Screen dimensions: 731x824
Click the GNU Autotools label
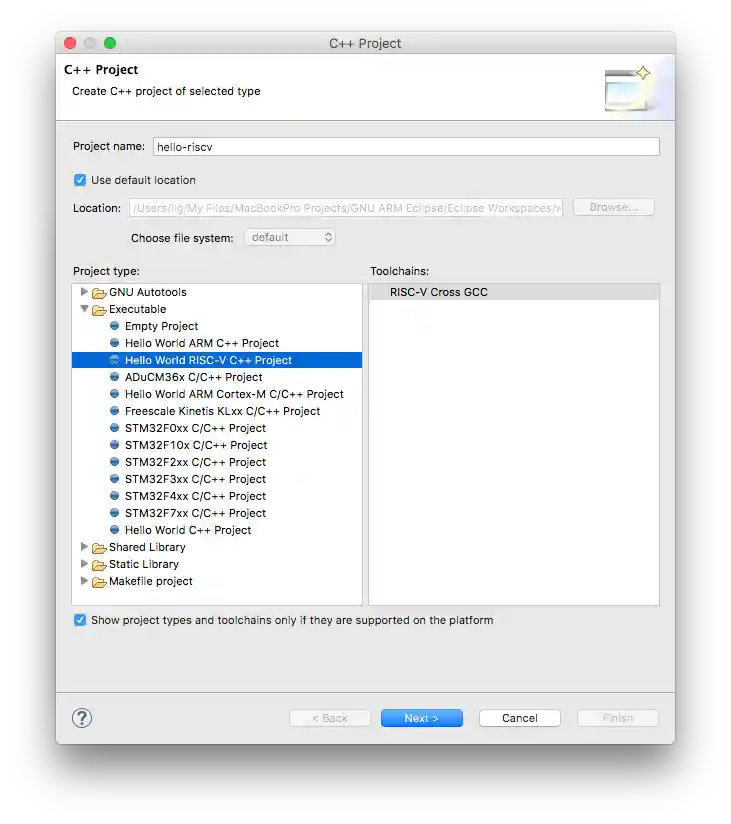tap(148, 292)
